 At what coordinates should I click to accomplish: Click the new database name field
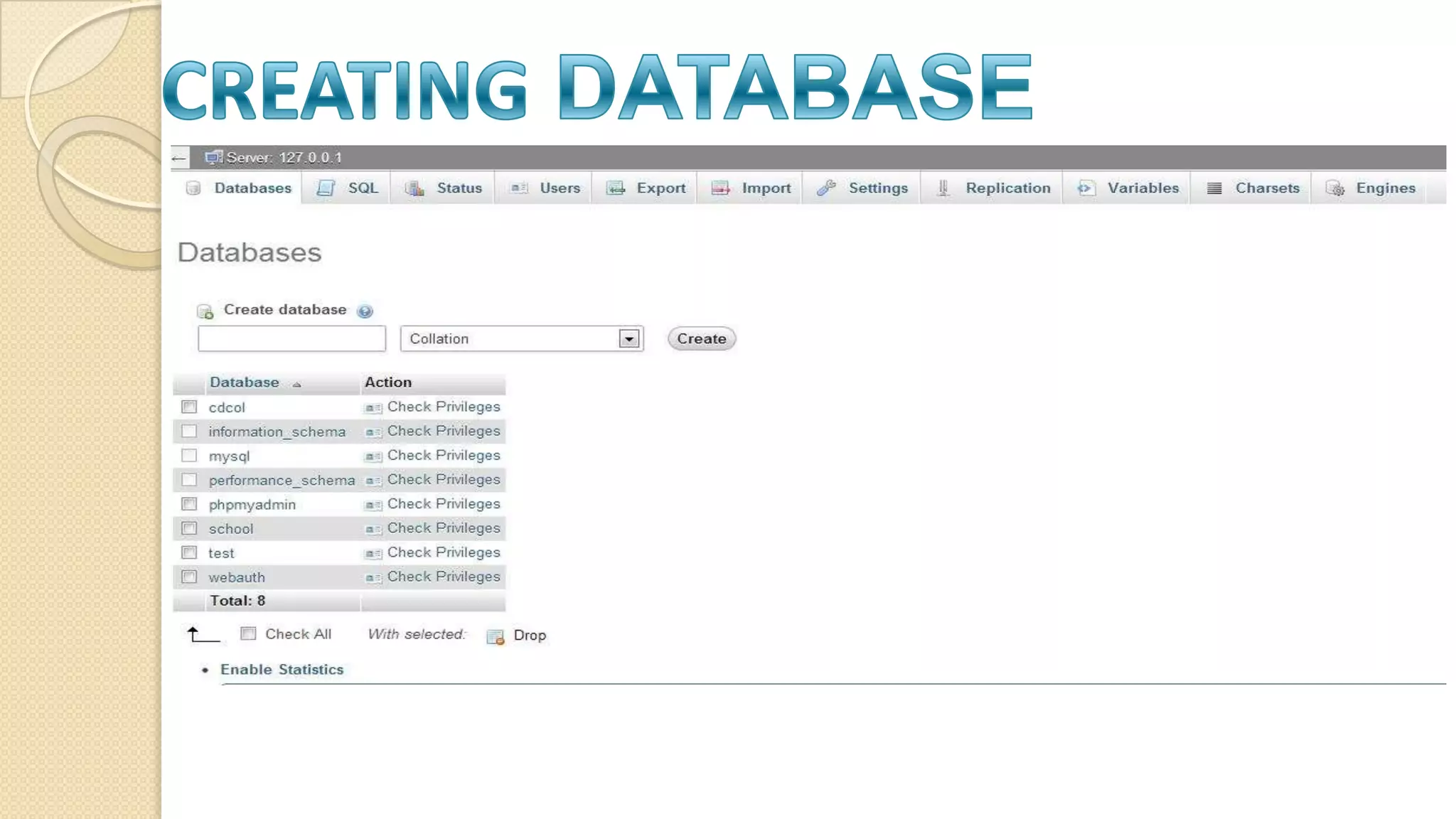click(x=291, y=339)
